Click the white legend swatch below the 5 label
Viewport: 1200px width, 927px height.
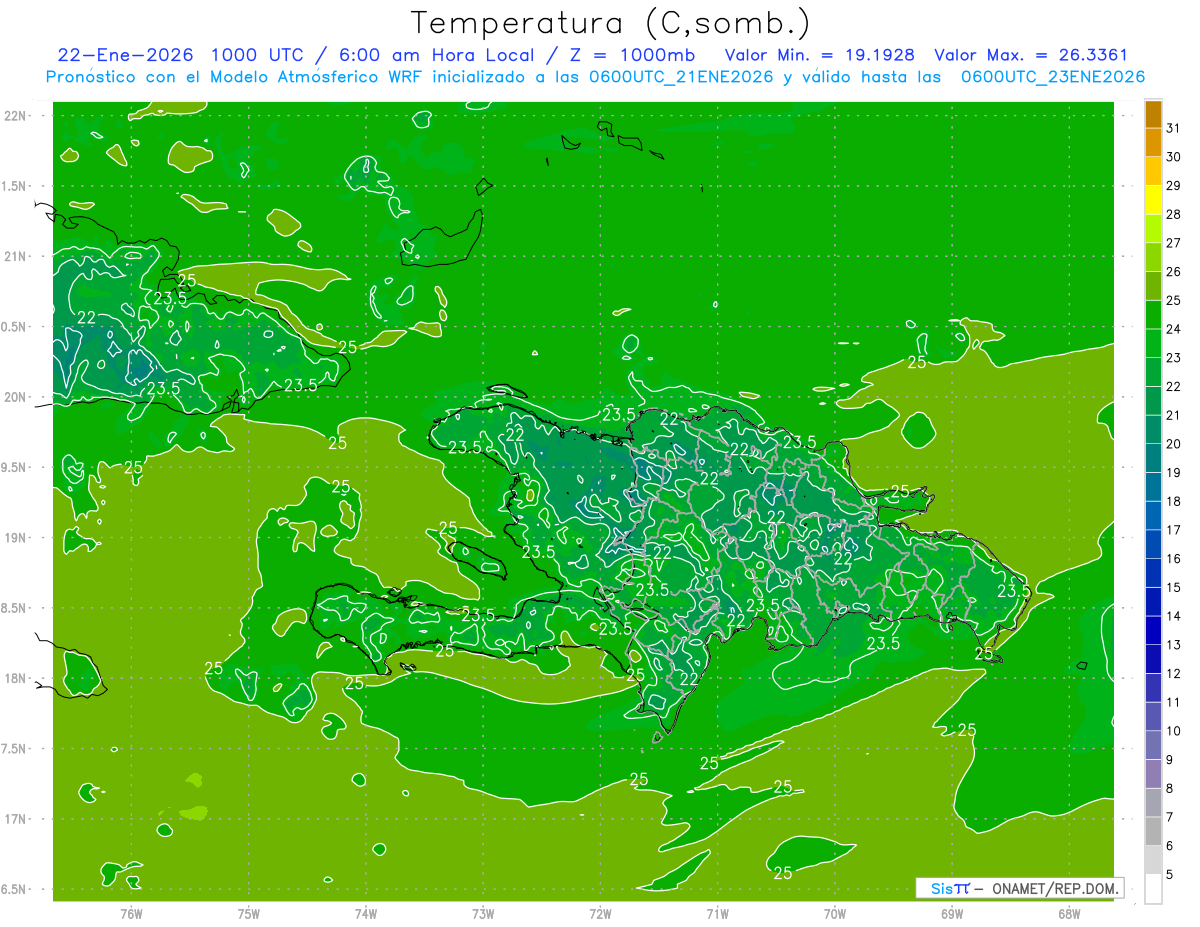(1153, 888)
